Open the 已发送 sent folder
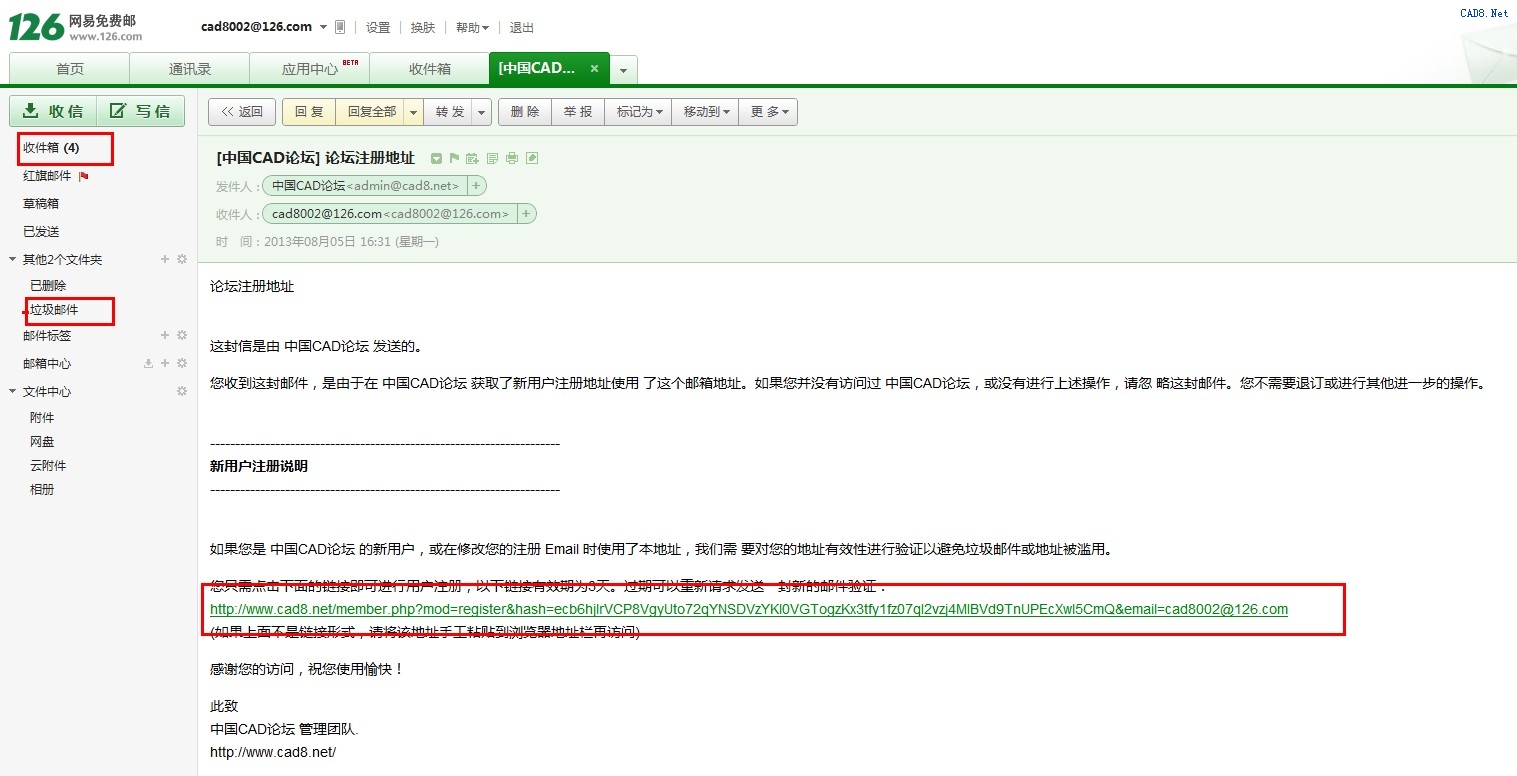1517x776 pixels. pyautogui.click(x=41, y=231)
